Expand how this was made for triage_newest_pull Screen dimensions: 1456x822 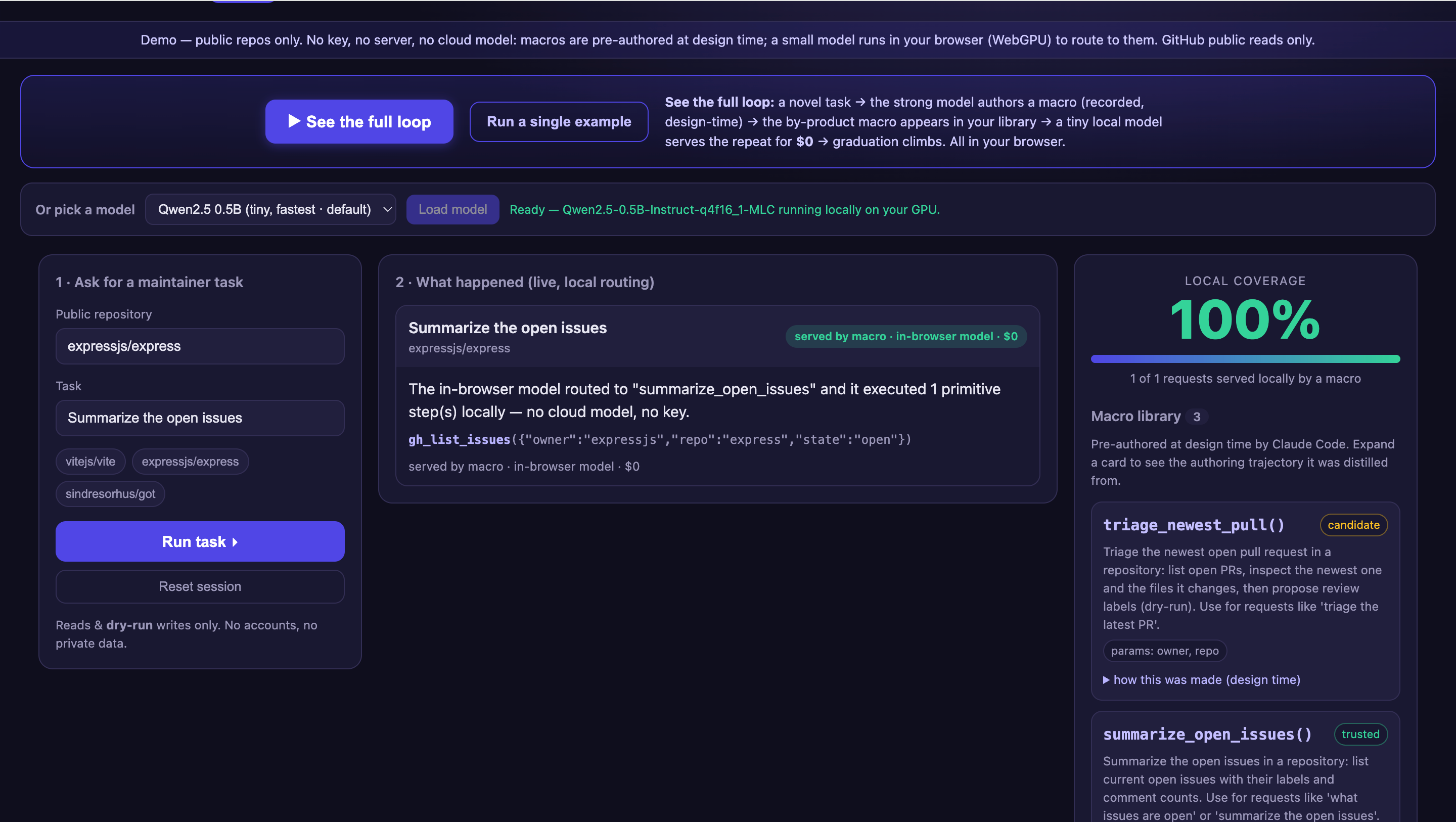pyautogui.click(x=1202, y=679)
